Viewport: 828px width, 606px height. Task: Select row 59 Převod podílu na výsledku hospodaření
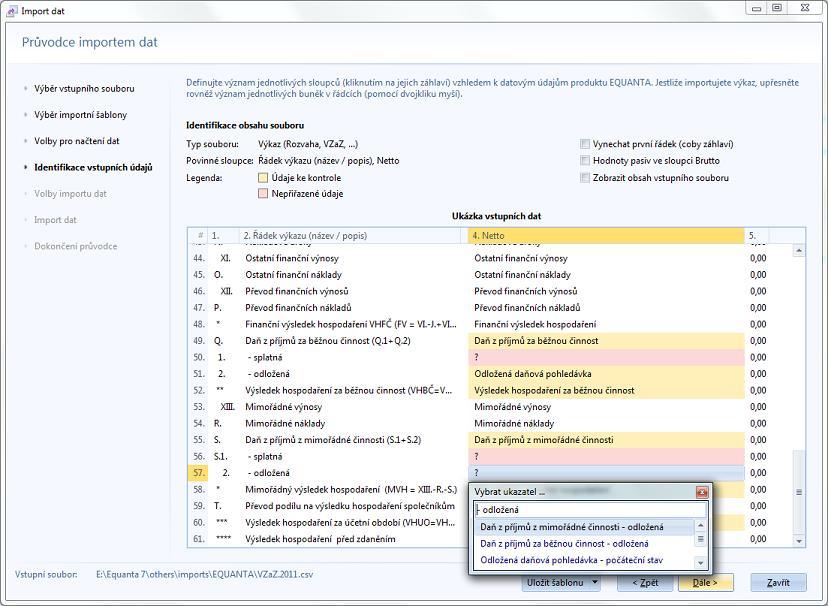(x=350, y=506)
